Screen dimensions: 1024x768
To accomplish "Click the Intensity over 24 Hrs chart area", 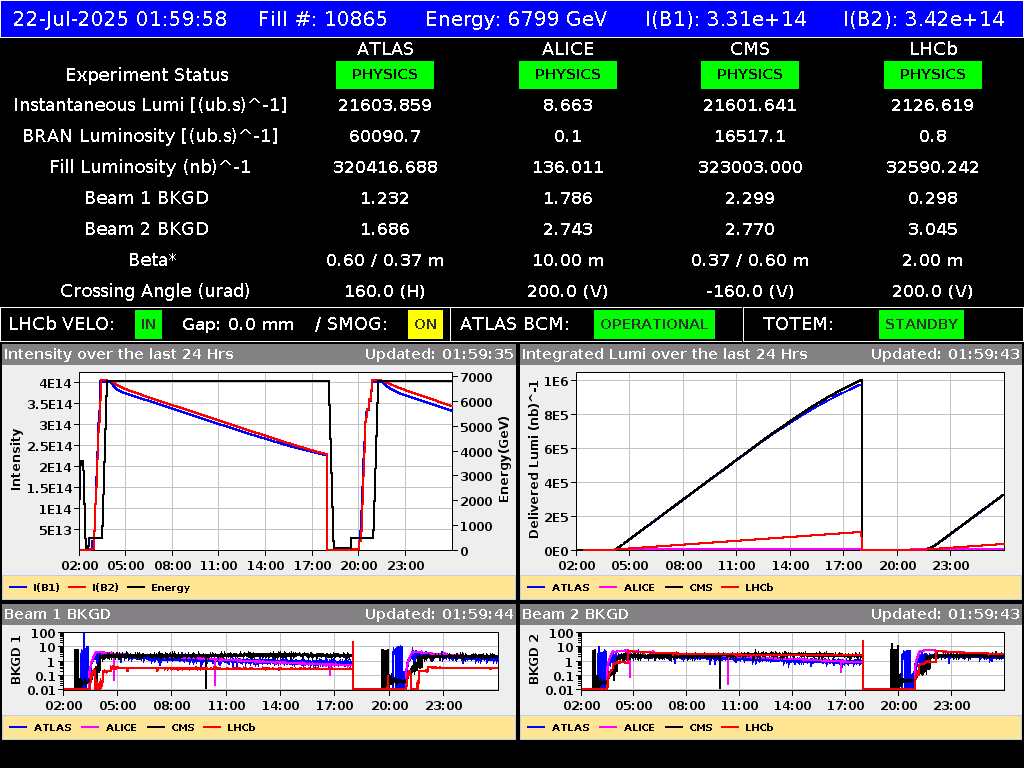I will pyautogui.click(x=266, y=462).
